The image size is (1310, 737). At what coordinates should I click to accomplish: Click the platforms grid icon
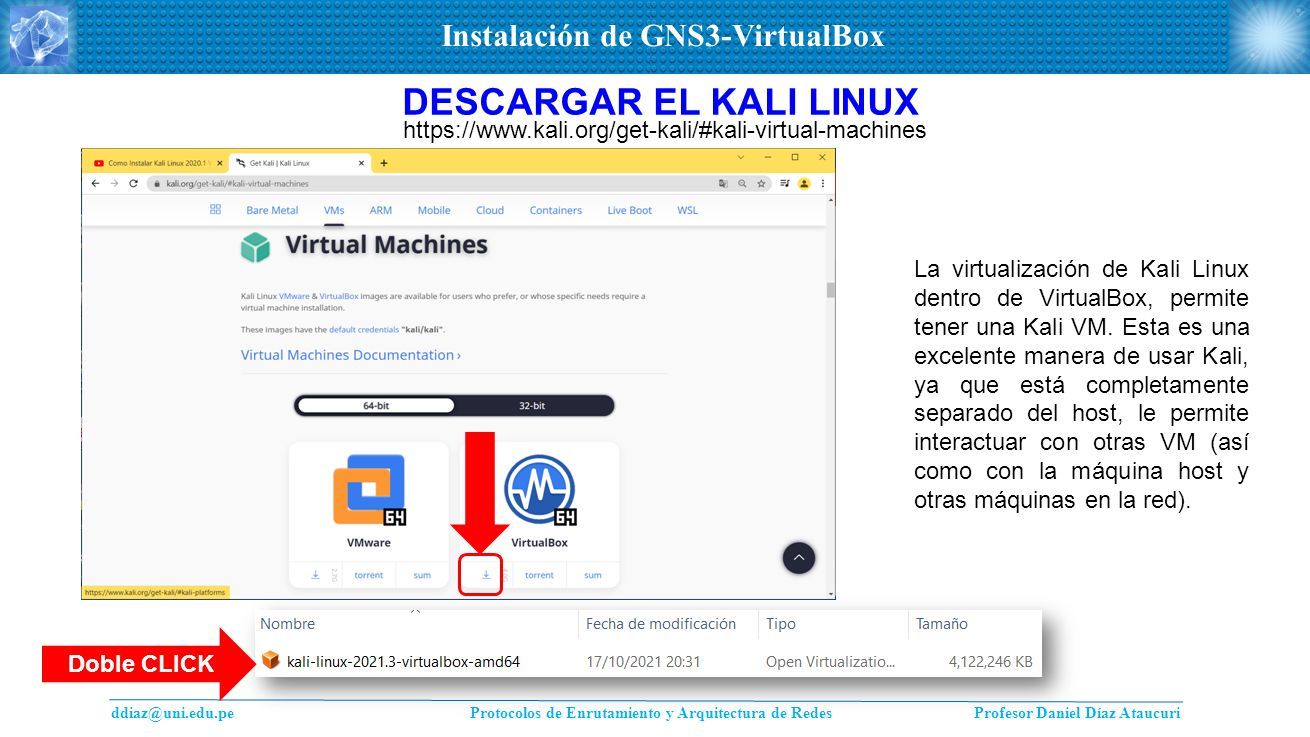click(215, 209)
